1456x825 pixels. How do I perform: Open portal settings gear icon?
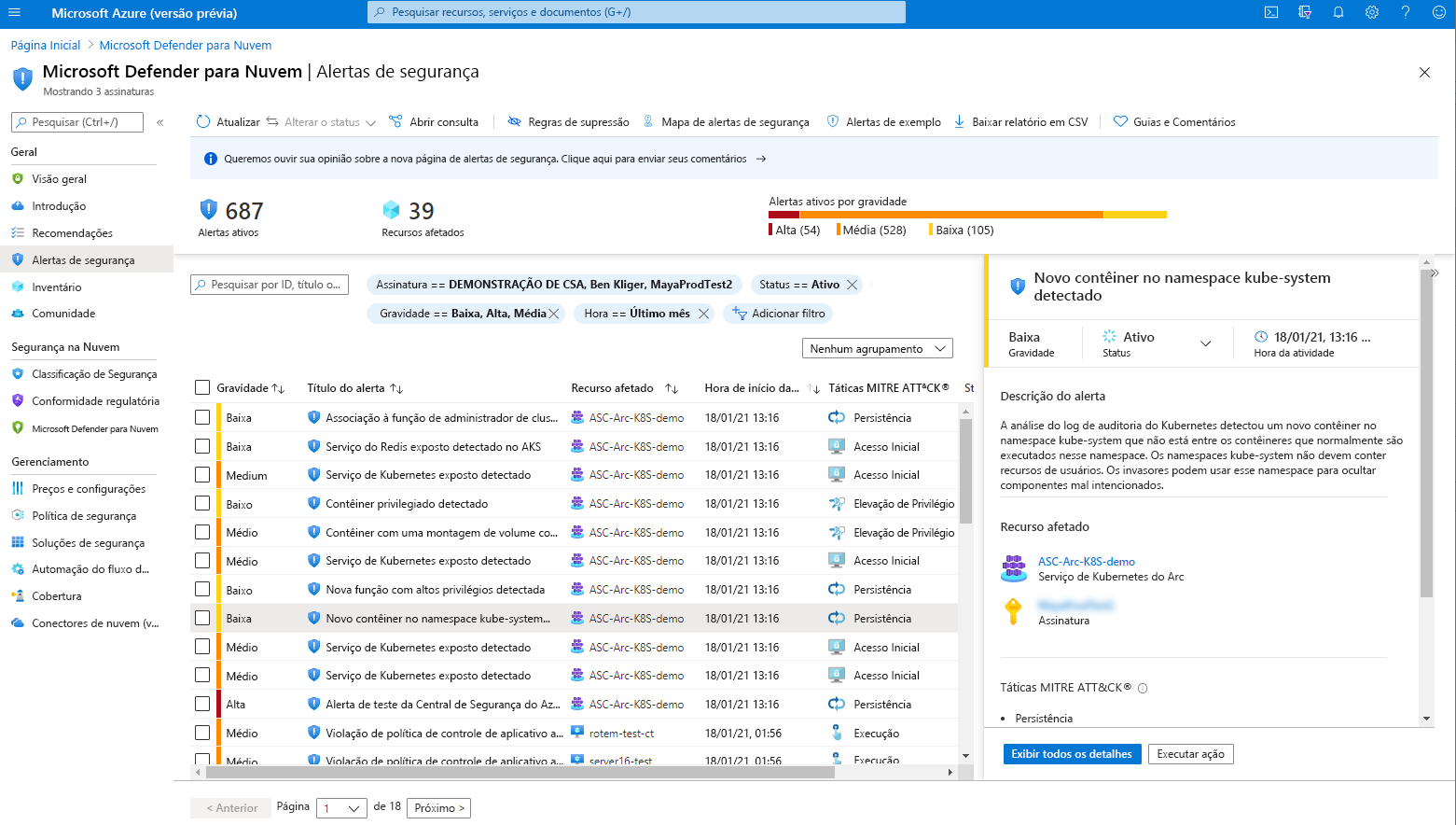[x=1372, y=12]
